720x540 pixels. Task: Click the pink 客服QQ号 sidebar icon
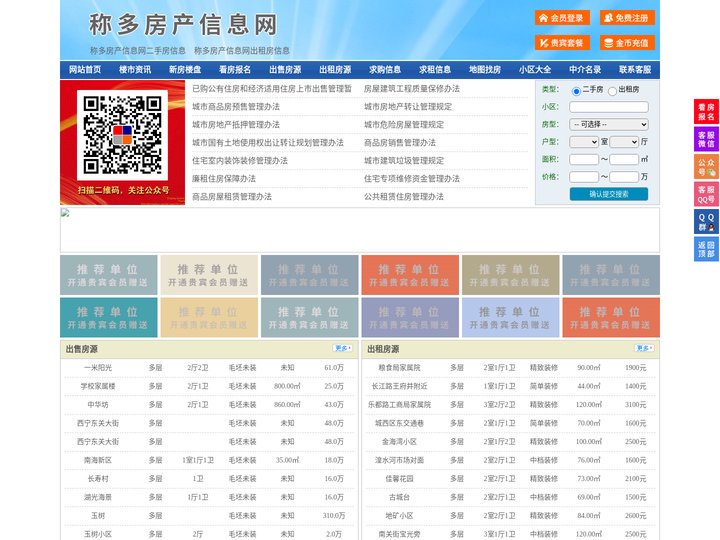pos(706,194)
